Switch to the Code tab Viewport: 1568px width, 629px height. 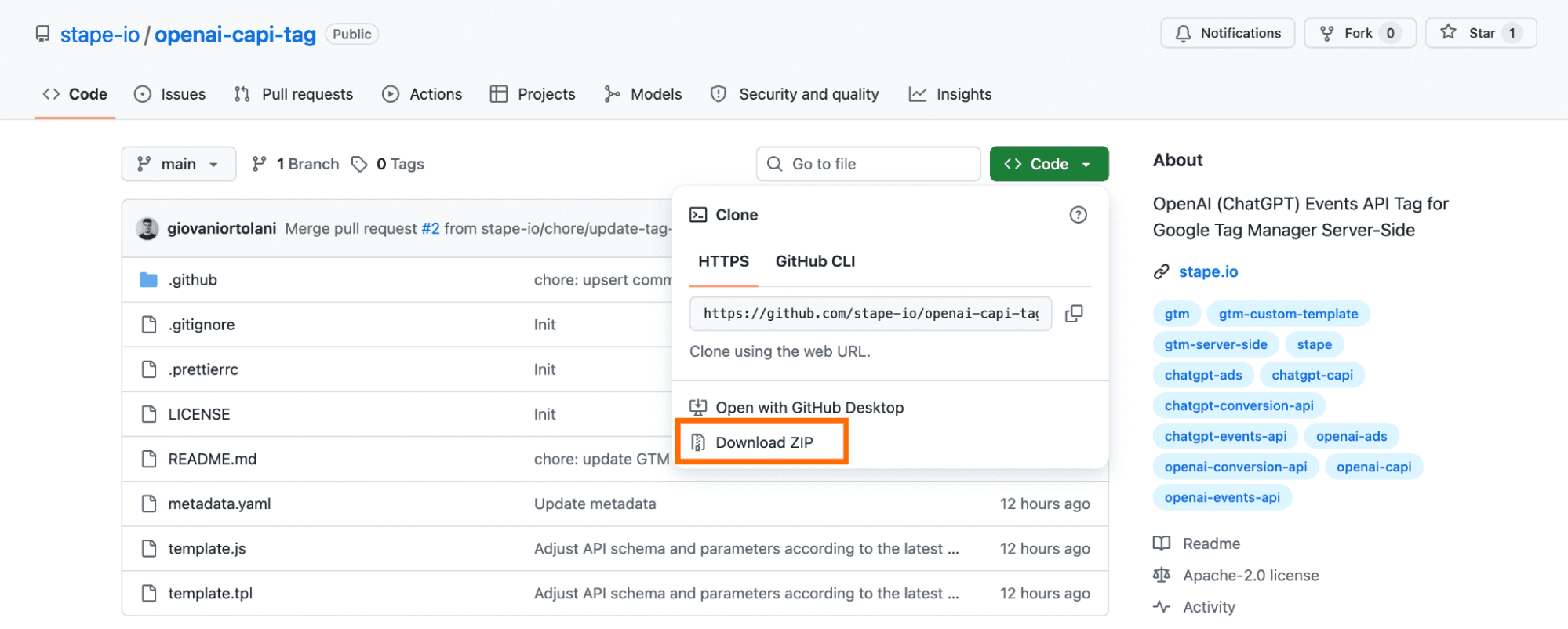click(x=75, y=94)
